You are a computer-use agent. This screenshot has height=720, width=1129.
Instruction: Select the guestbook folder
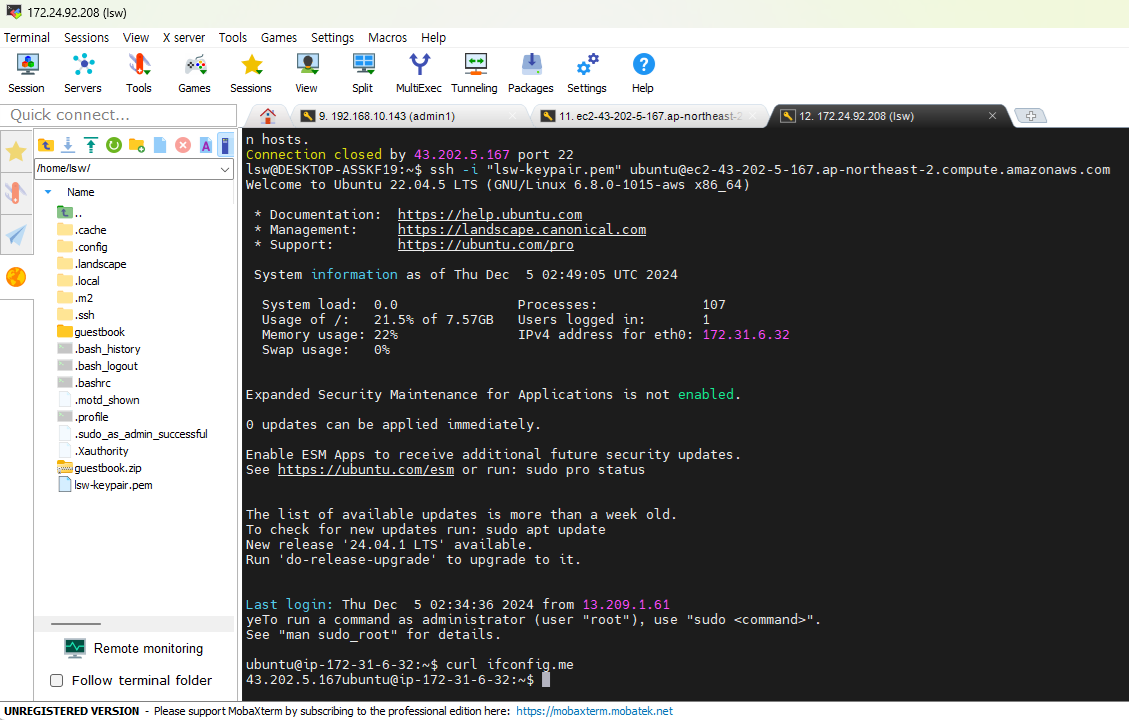pyautogui.click(x=99, y=332)
